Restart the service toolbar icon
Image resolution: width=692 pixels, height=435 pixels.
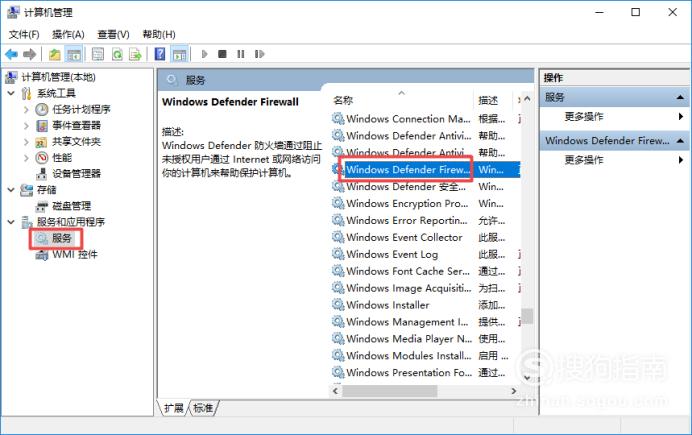[x=260, y=54]
